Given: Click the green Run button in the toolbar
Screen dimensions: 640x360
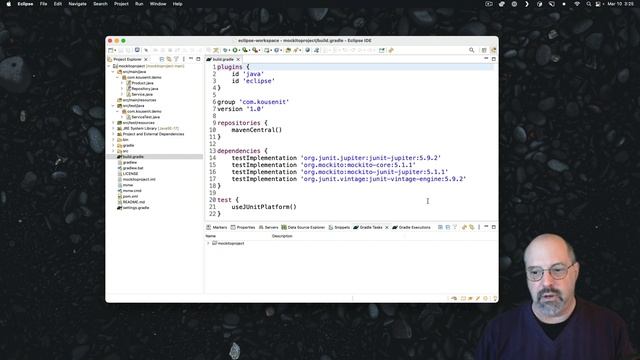Looking at the screenshot, I should (235, 50).
